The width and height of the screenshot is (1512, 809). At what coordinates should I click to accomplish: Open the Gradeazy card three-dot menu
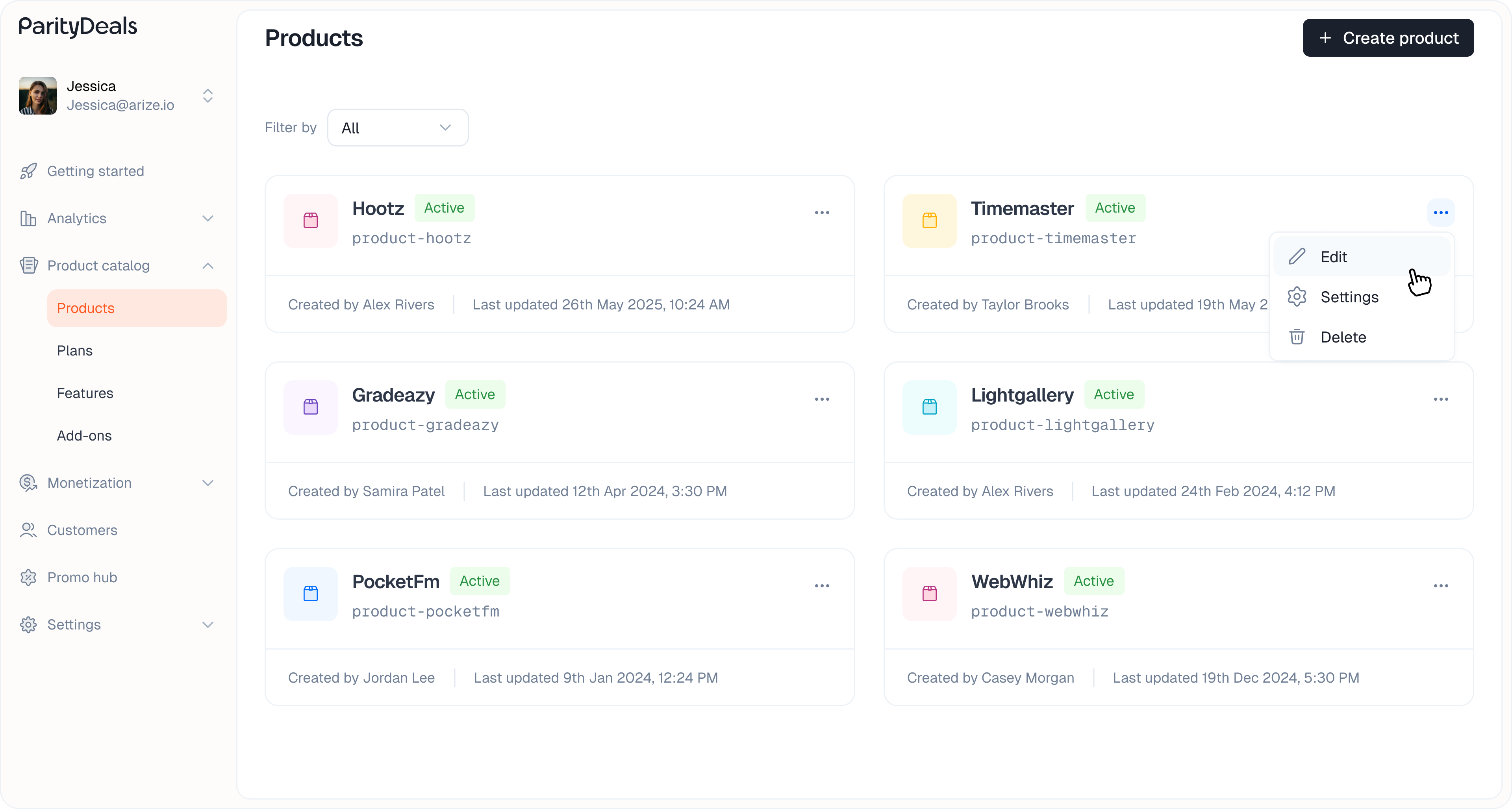click(x=822, y=399)
